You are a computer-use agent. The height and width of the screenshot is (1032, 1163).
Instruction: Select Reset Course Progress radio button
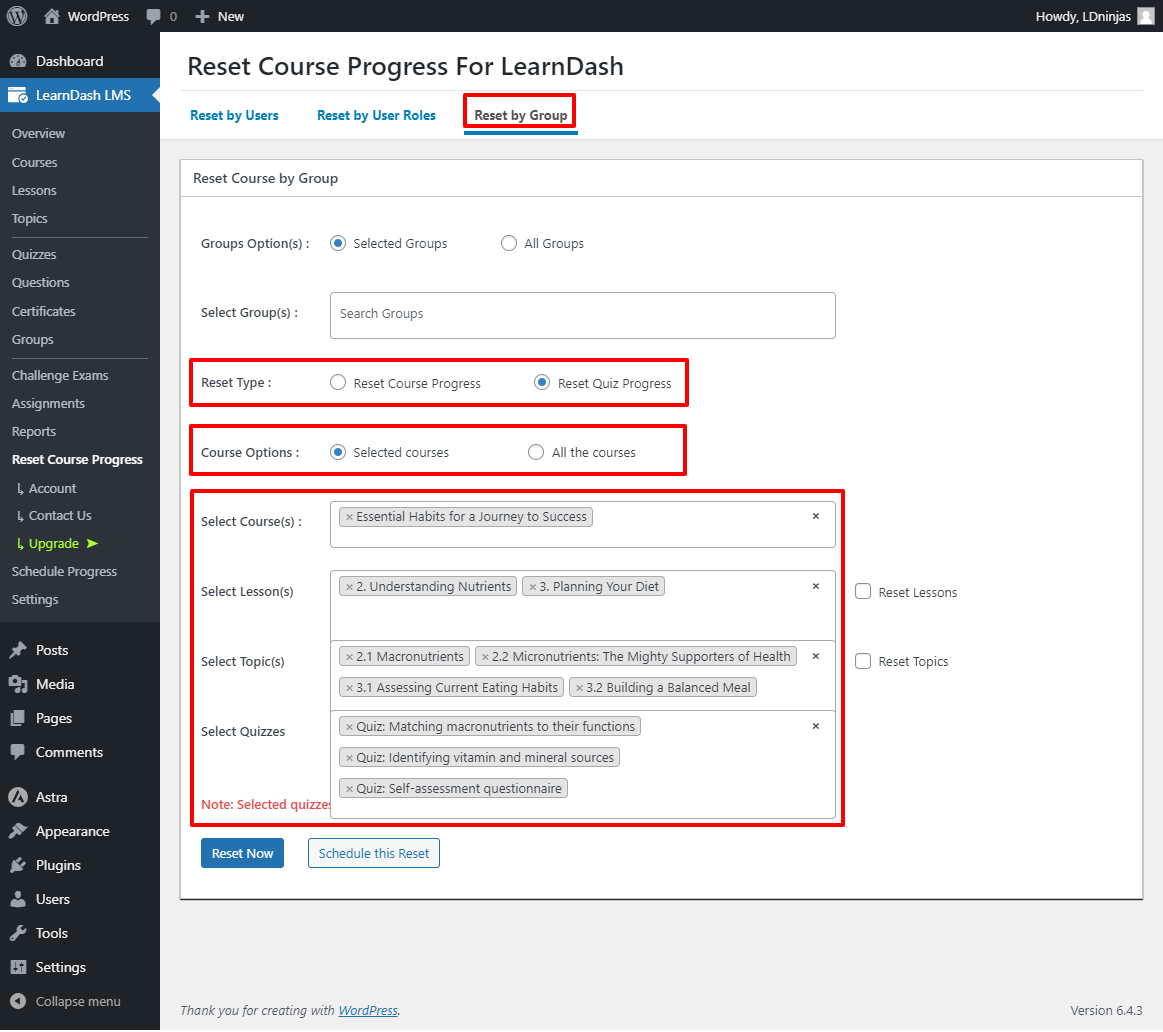337,383
